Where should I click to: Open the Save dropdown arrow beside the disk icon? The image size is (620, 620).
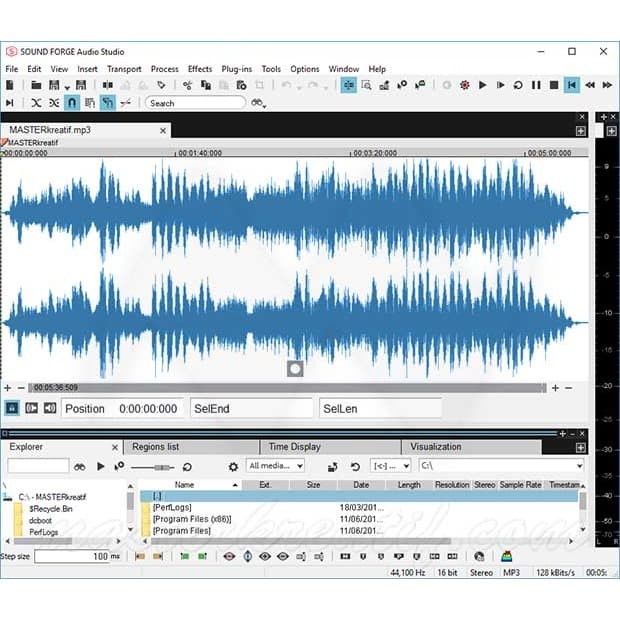[67, 87]
